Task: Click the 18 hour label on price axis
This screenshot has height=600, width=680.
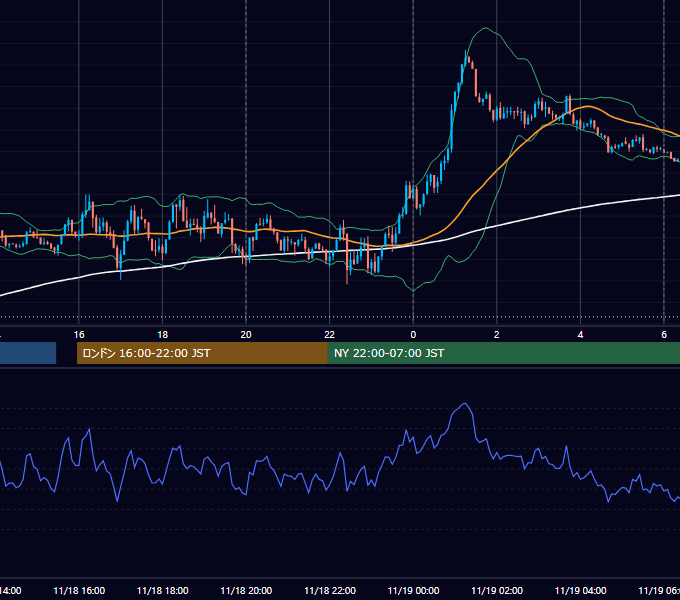Action: [x=163, y=335]
